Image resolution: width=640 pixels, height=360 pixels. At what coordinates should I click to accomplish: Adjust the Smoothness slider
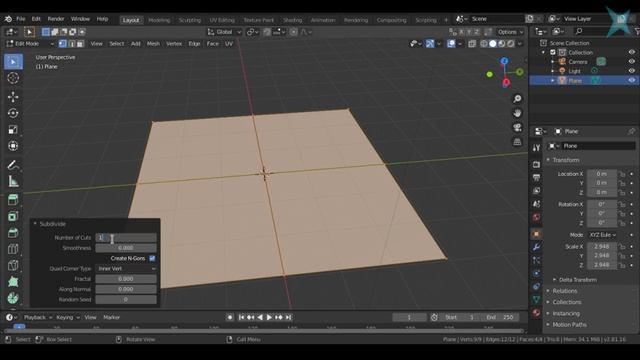click(x=126, y=248)
